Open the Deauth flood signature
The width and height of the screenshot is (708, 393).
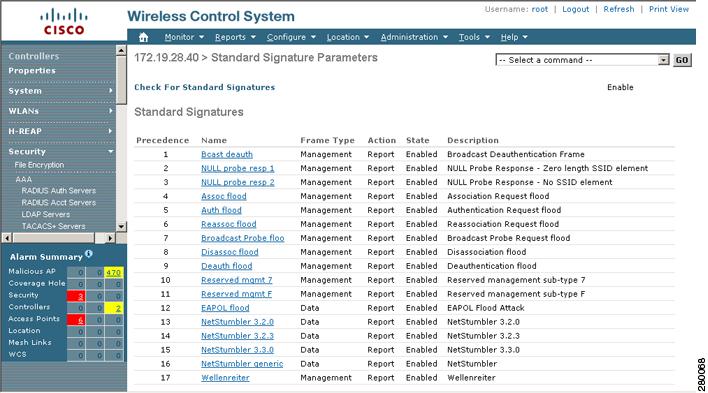pos(227,266)
